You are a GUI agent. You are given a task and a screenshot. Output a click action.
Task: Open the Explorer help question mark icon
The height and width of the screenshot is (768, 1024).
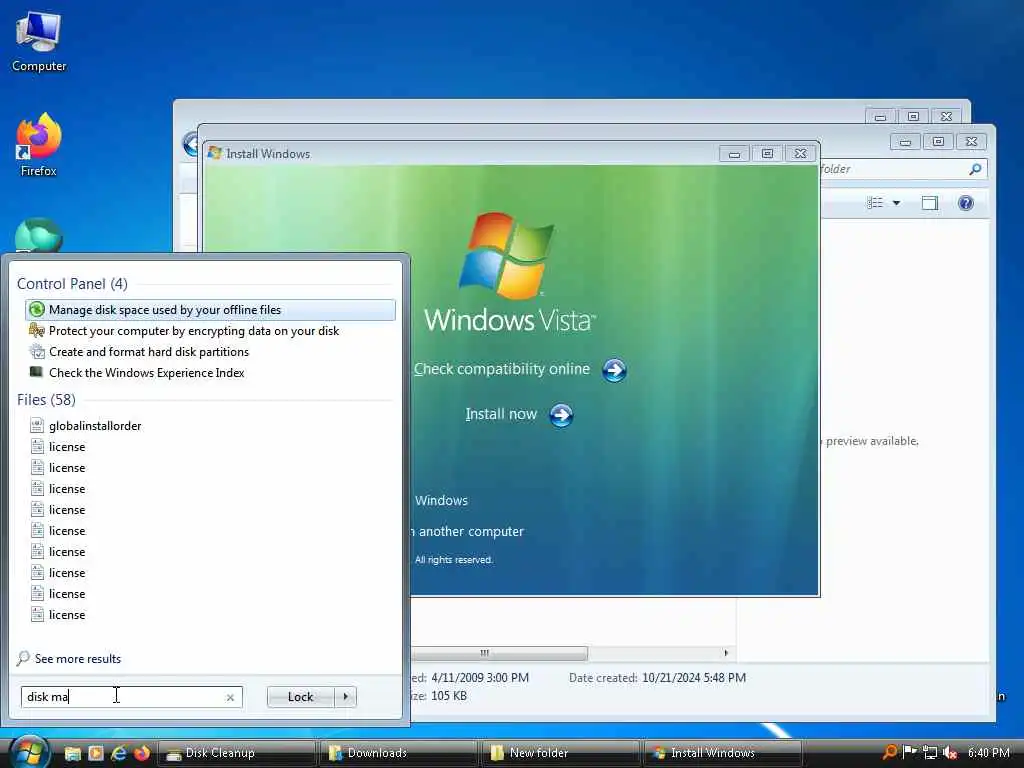[x=965, y=203]
